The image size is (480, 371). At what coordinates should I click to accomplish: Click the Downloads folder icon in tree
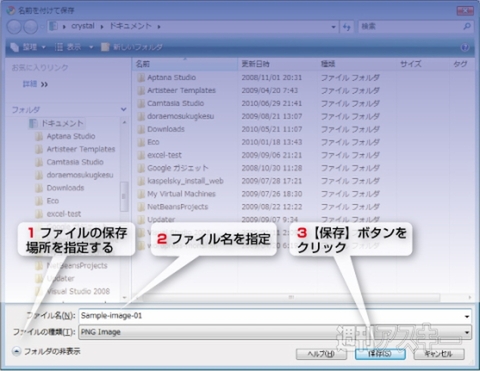[x=39, y=188]
